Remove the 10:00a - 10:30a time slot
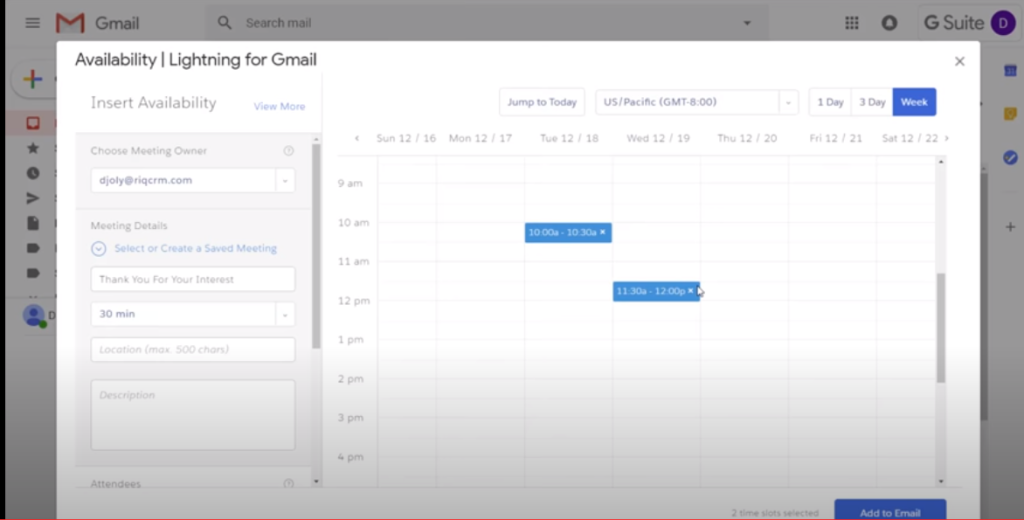Image resolution: width=1024 pixels, height=520 pixels. tap(603, 232)
